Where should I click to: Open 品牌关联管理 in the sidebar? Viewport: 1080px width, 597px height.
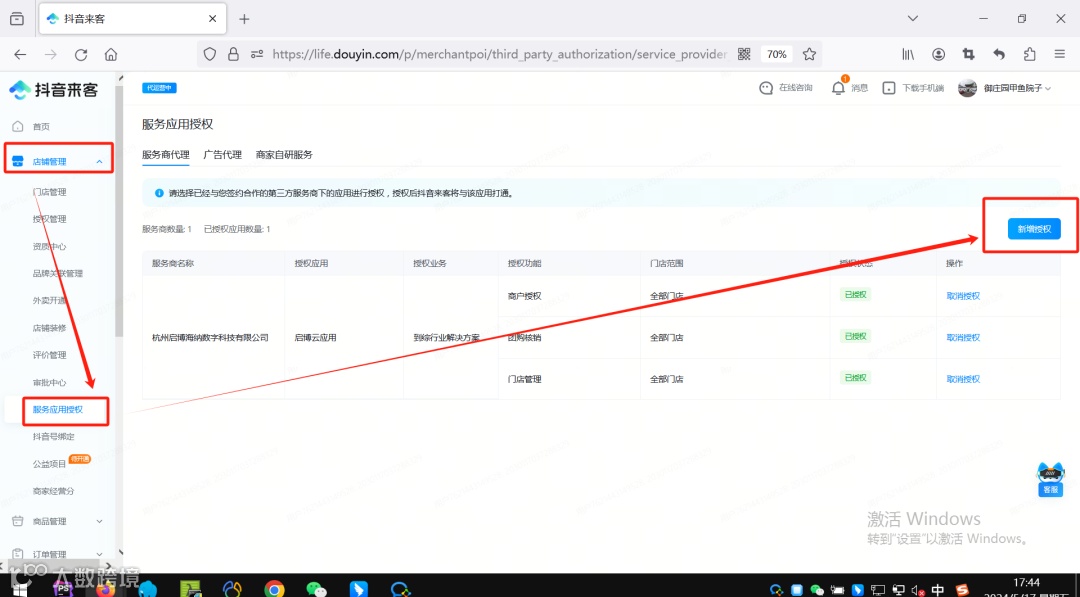click(x=58, y=273)
